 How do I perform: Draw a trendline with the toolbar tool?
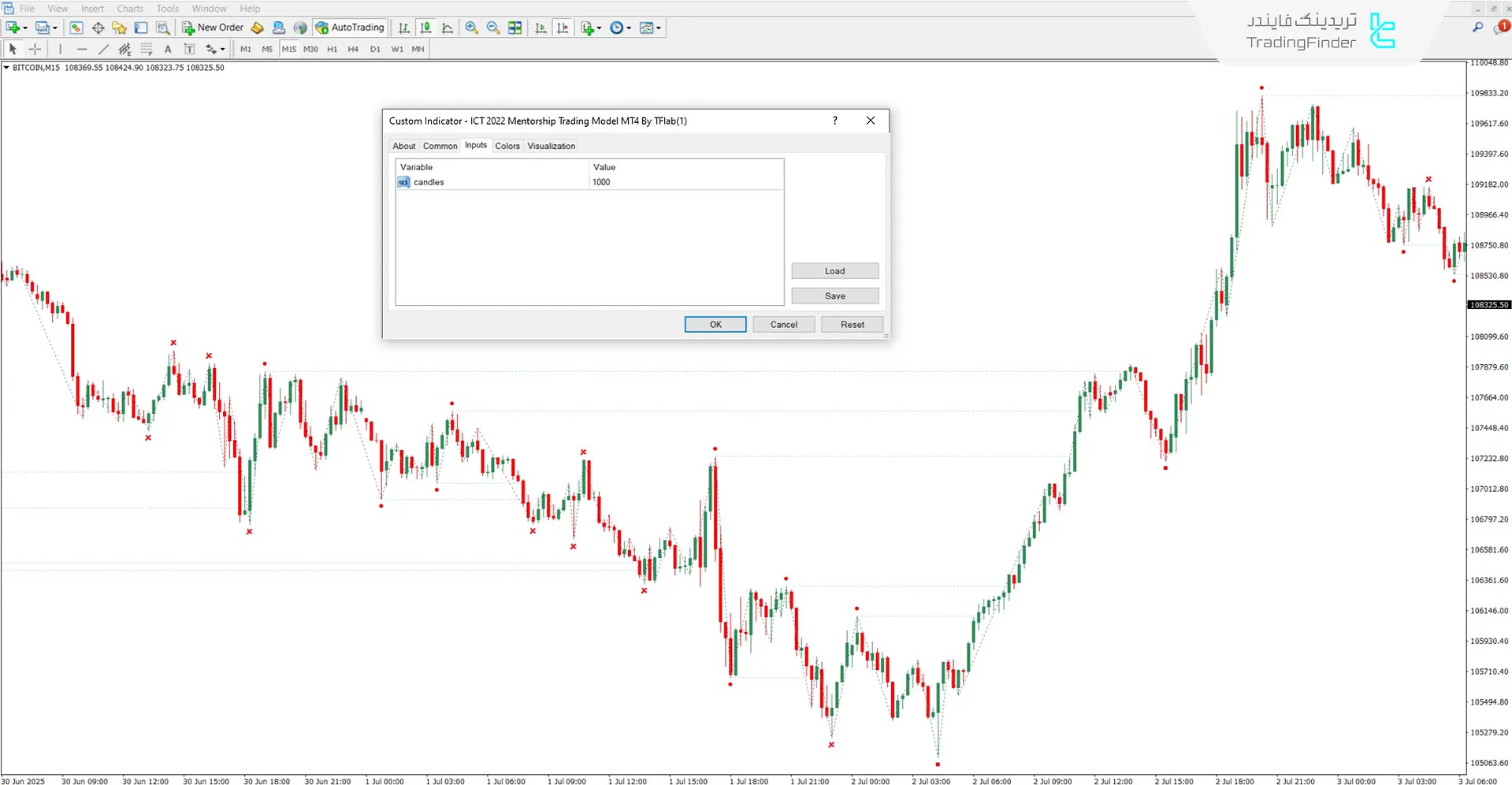pos(103,49)
